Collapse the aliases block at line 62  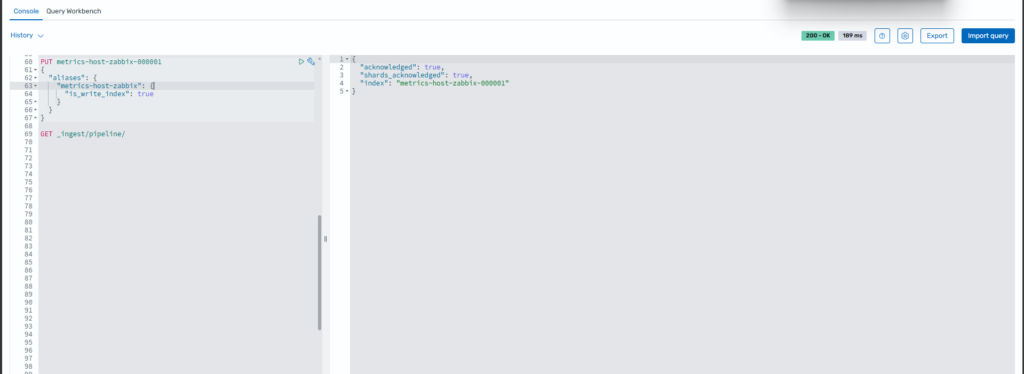point(35,78)
